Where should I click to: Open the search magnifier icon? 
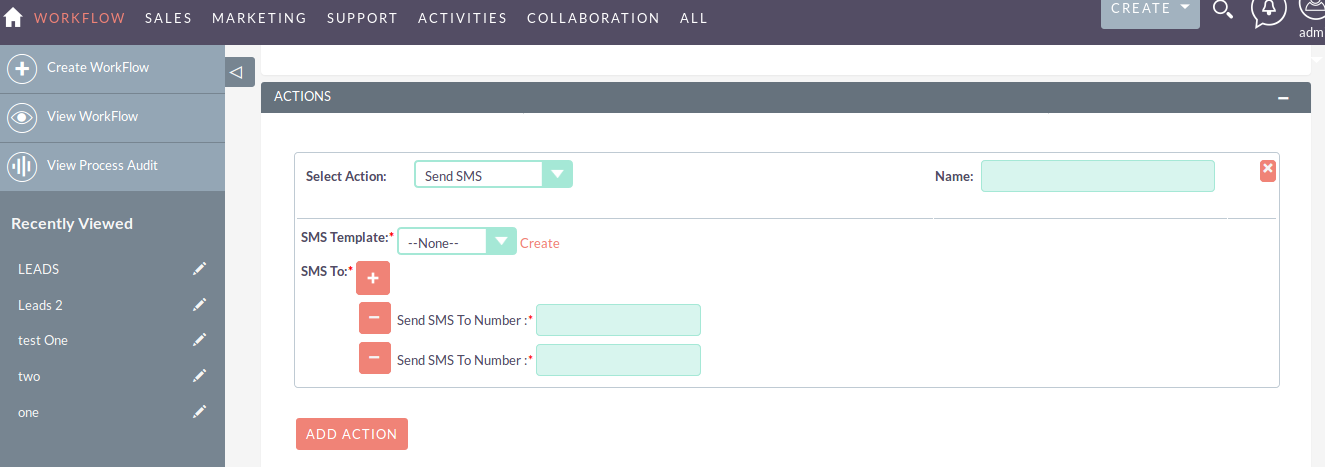1222,9
